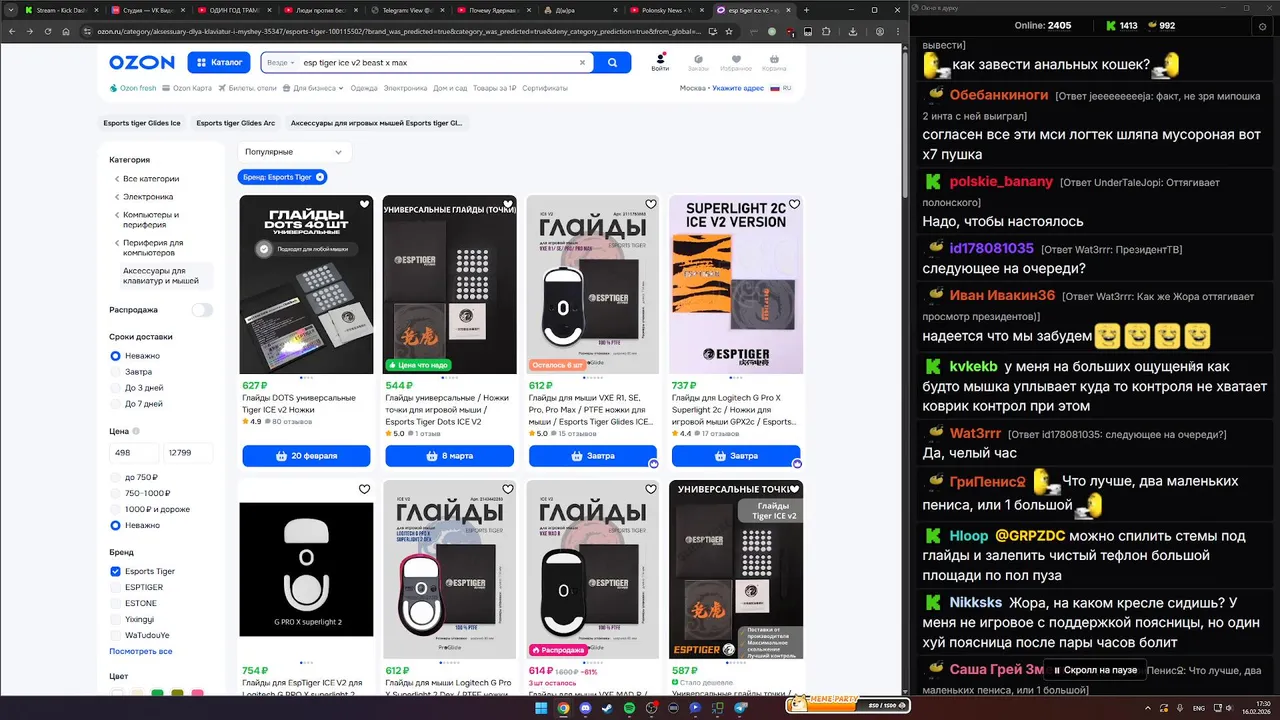Open Telegram from the taskbar
Image resolution: width=1280 pixels, height=720 pixels.
(x=741, y=708)
